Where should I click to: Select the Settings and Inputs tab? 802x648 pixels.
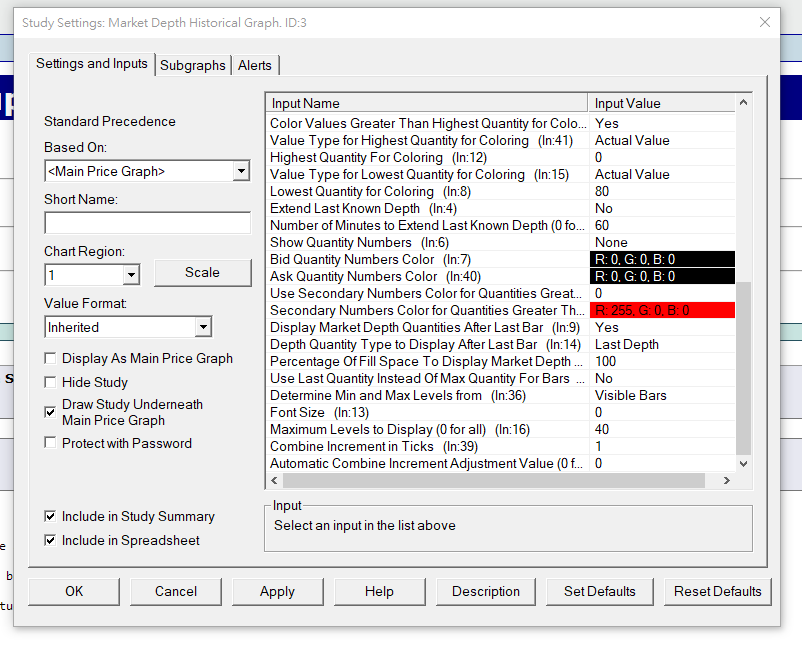(92, 64)
